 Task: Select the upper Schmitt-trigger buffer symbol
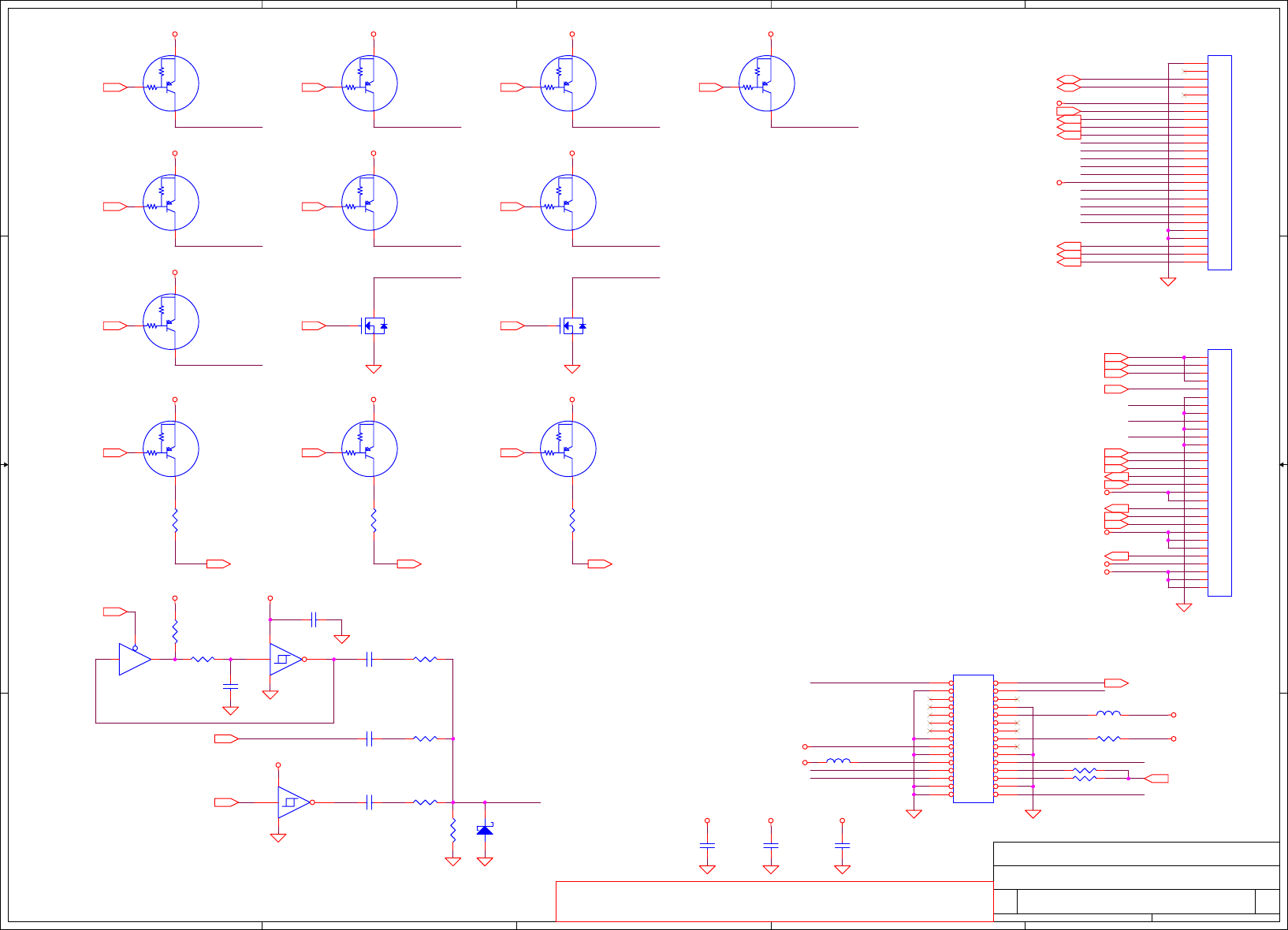click(x=286, y=659)
